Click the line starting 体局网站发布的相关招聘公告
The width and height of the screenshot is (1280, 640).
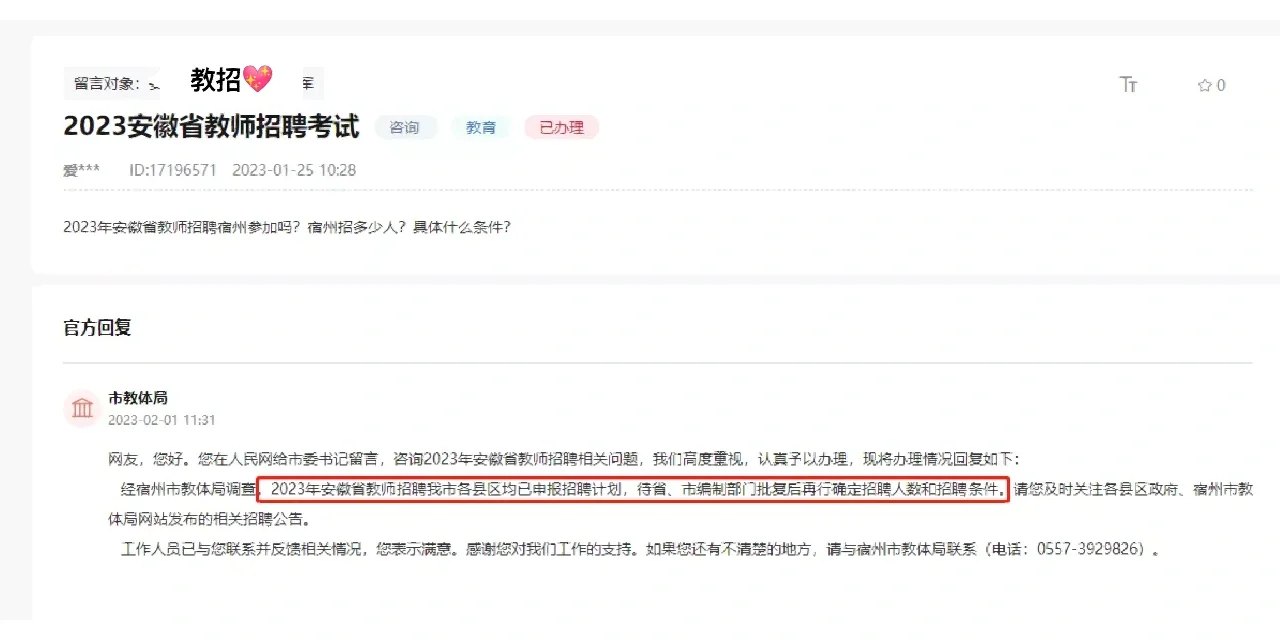[x=209, y=519]
